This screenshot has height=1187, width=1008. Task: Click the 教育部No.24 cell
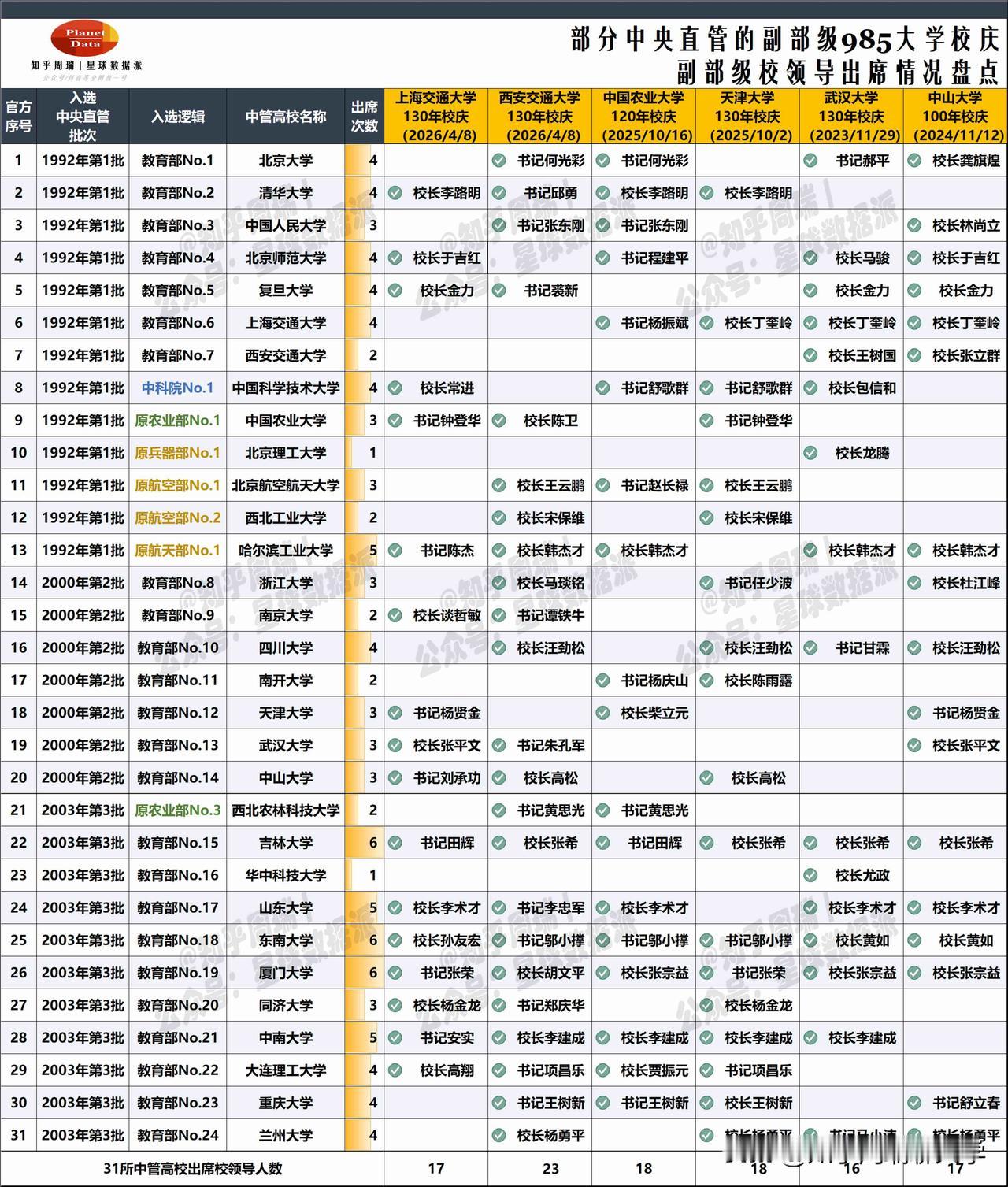click(178, 1135)
